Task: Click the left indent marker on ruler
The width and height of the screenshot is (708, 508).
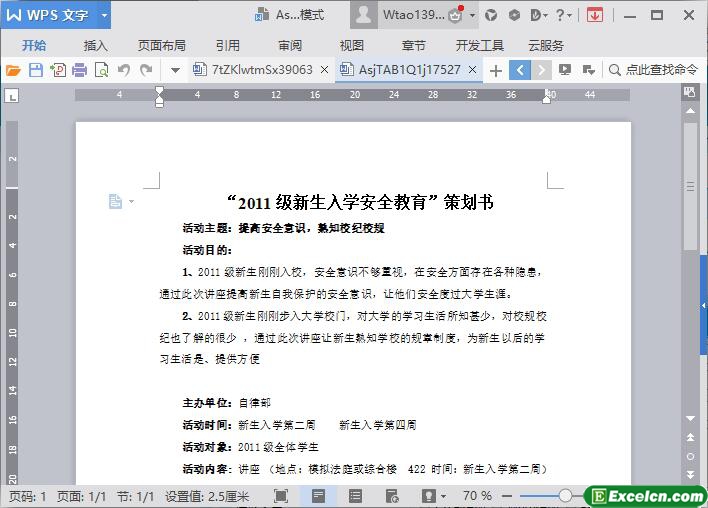Action: [x=159, y=102]
